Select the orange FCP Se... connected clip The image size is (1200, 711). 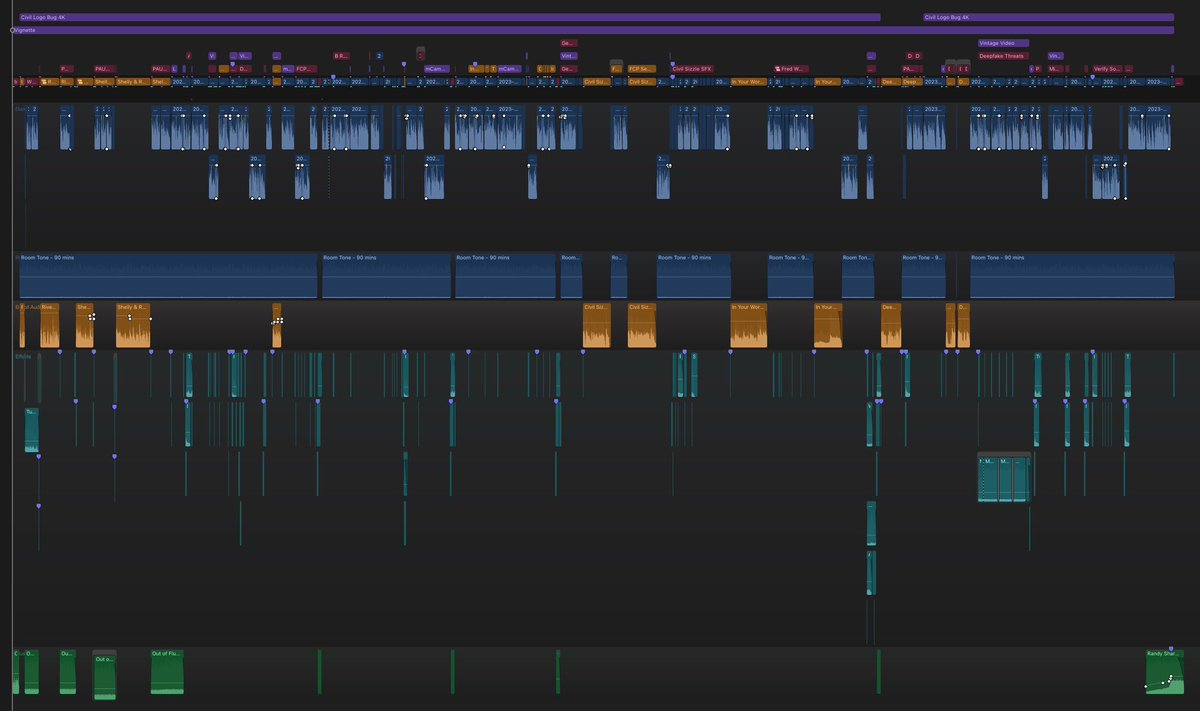[641, 68]
